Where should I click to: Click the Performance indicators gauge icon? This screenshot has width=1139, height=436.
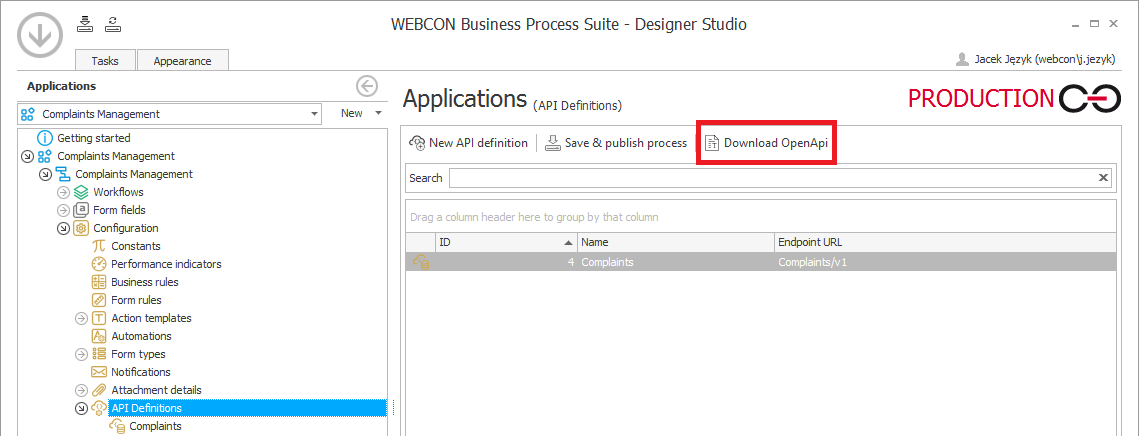click(100, 265)
